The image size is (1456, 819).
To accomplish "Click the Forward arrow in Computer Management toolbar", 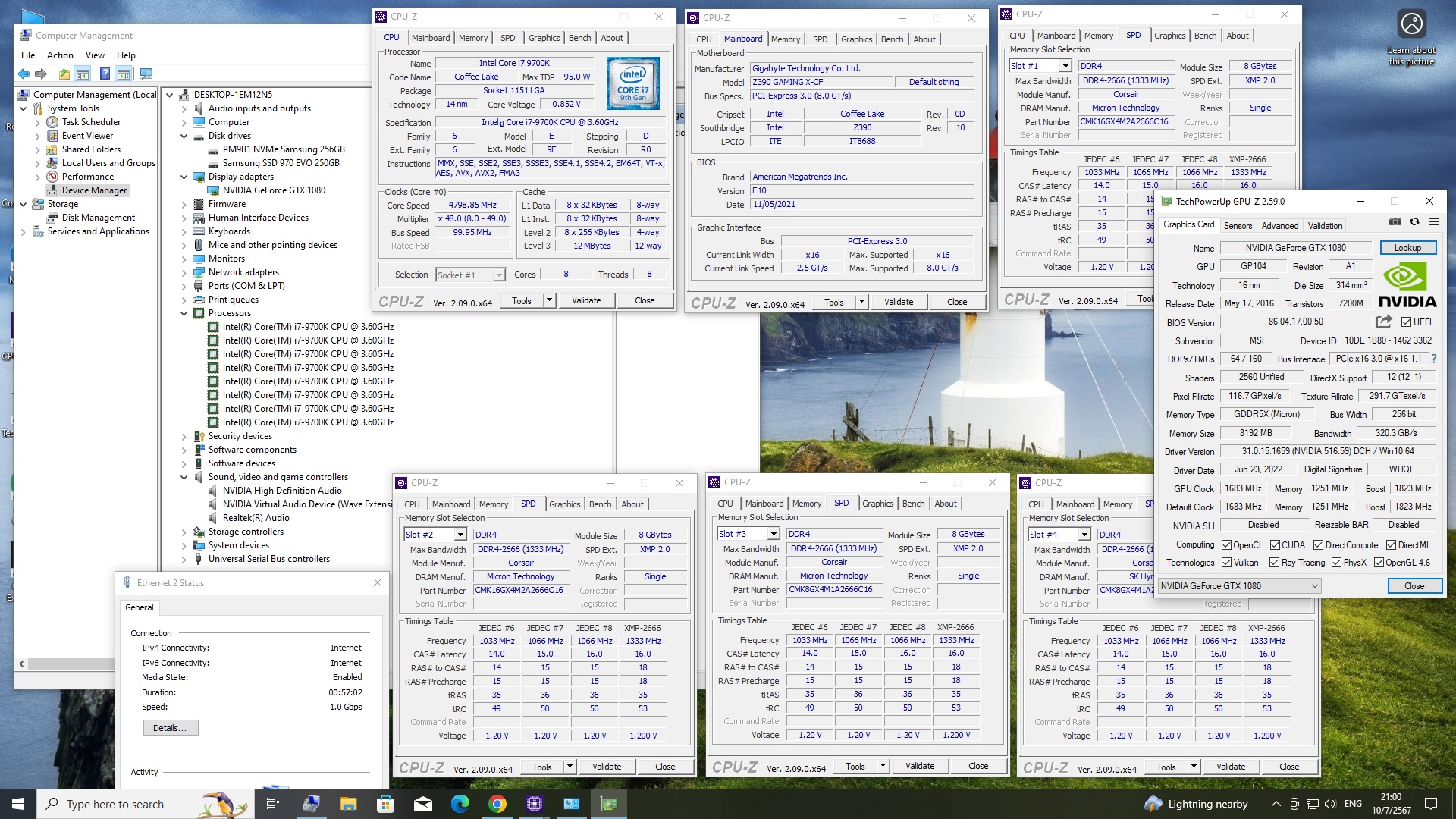I will (41, 74).
